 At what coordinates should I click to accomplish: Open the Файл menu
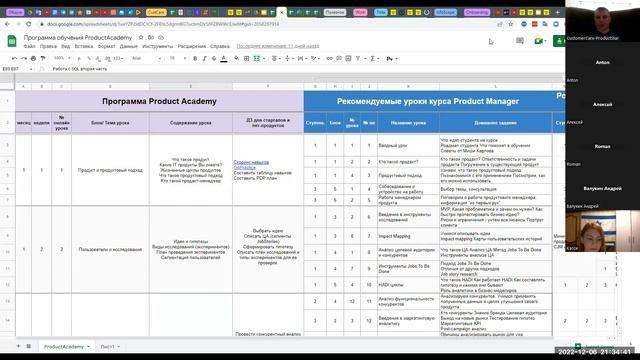tap(29, 46)
